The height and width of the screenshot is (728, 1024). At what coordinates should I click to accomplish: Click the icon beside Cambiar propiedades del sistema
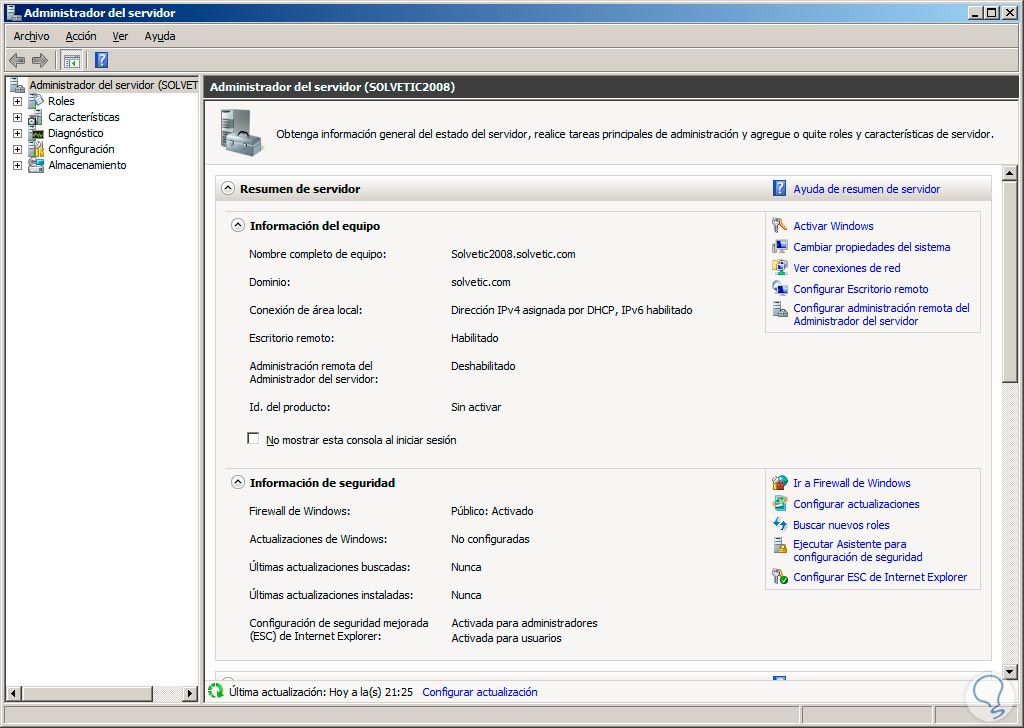(x=779, y=247)
